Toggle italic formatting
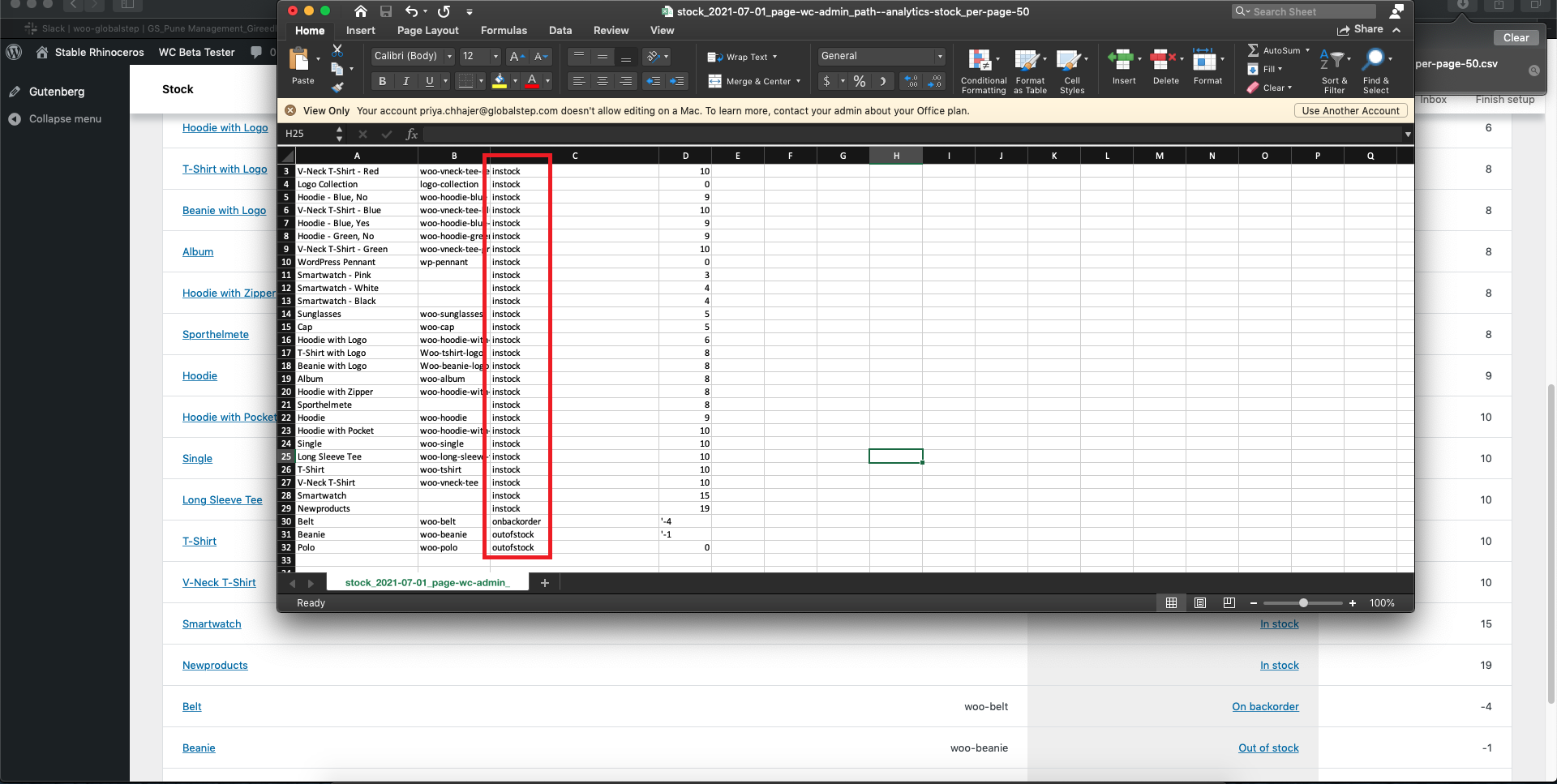The width and height of the screenshot is (1557, 784). [x=405, y=81]
